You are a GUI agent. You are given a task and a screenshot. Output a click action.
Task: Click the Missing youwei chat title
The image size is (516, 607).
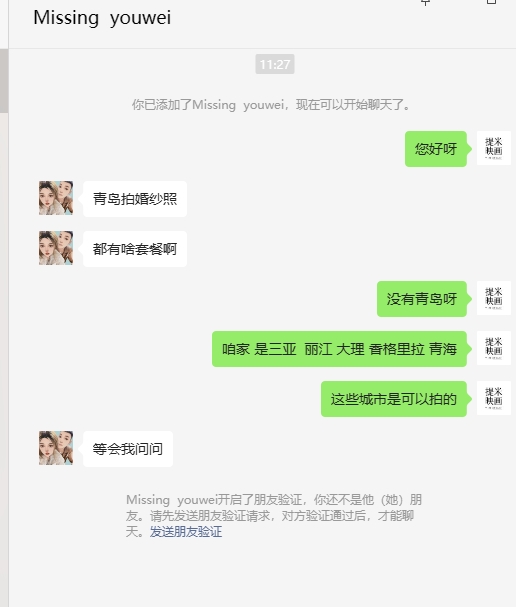coord(102,18)
